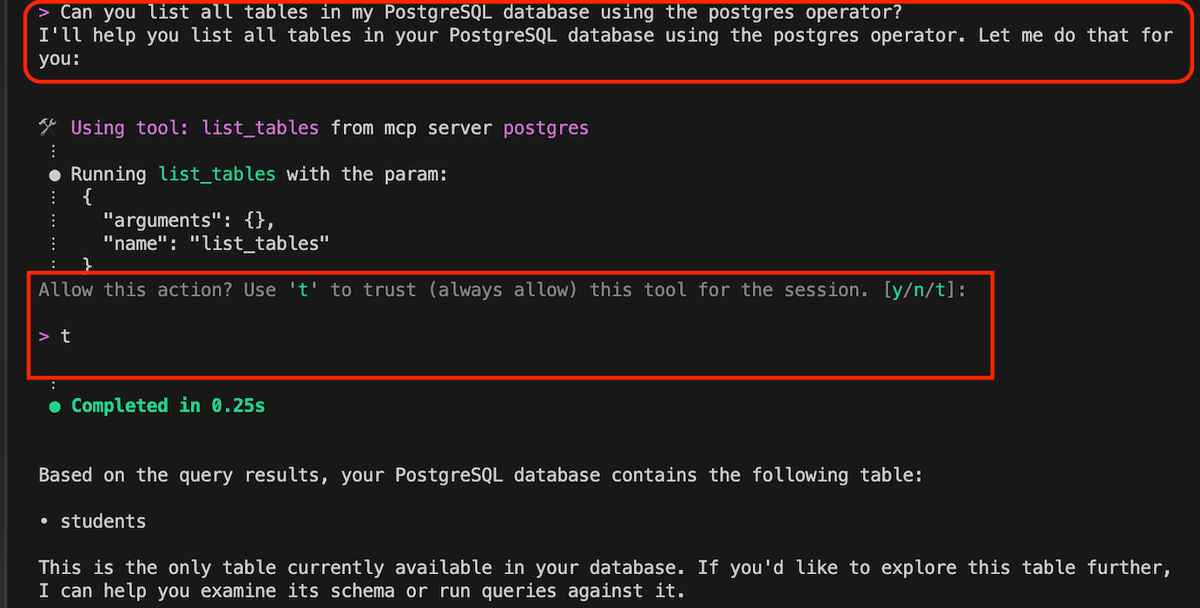1200x608 pixels.
Task: Click the 'students' table name
Action: (x=103, y=522)
